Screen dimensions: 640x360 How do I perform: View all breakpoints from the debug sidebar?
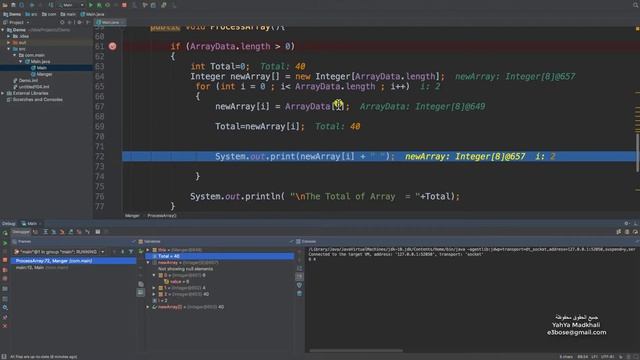[x=5, y=270]
